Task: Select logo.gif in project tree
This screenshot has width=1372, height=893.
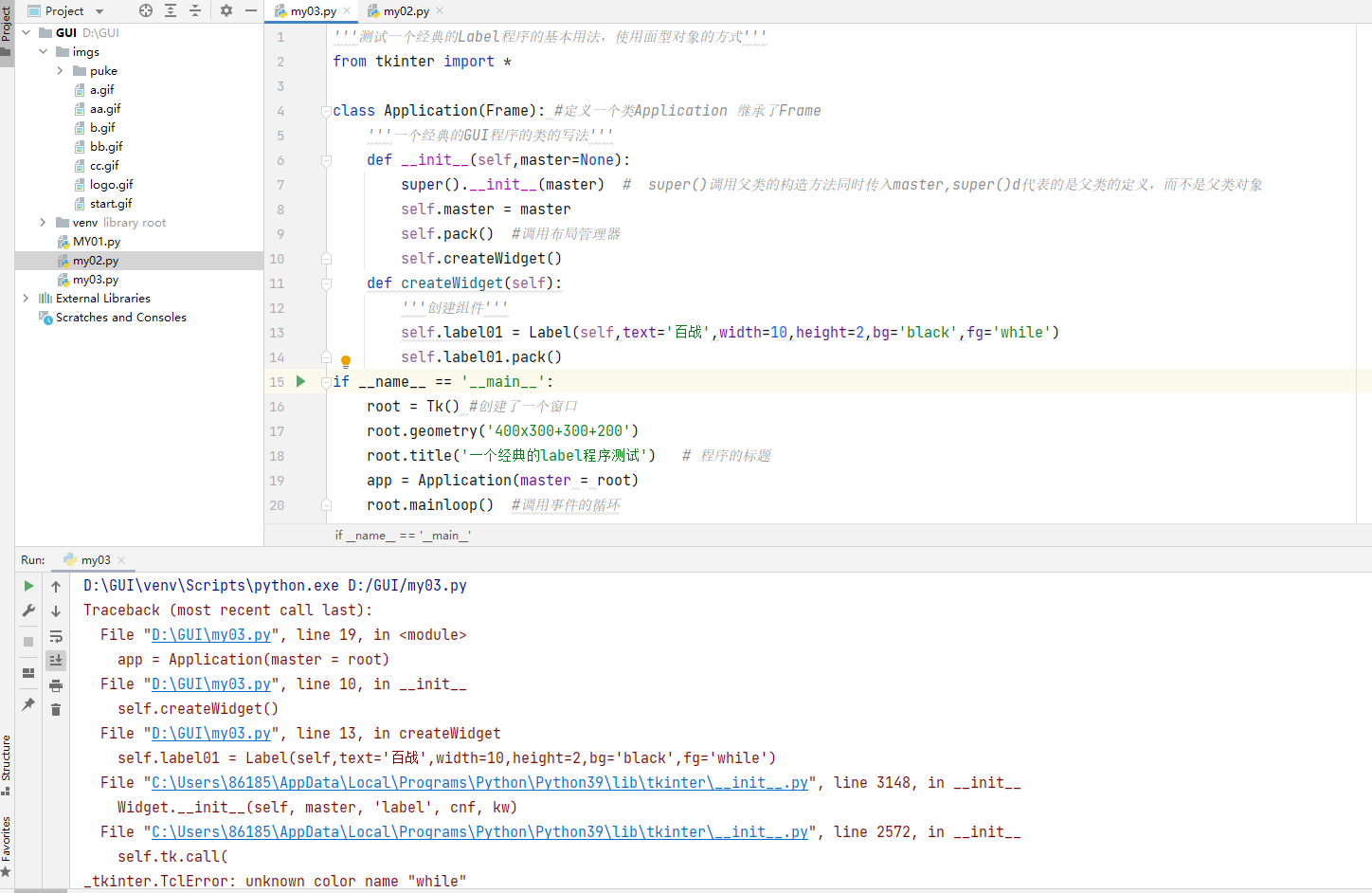Action: coord(111,185)
